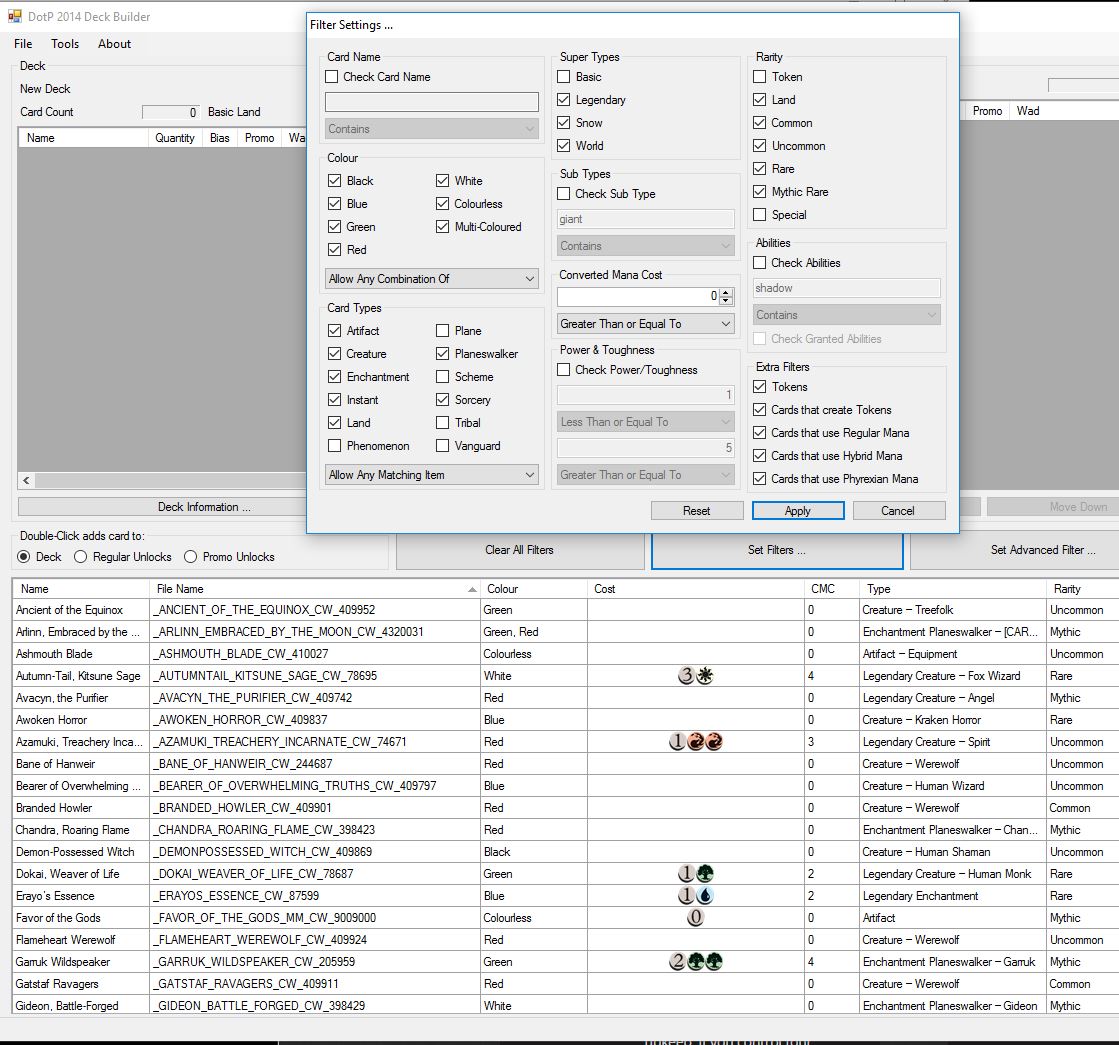Tick the Token rarity checkbox

tap(760, 77)
